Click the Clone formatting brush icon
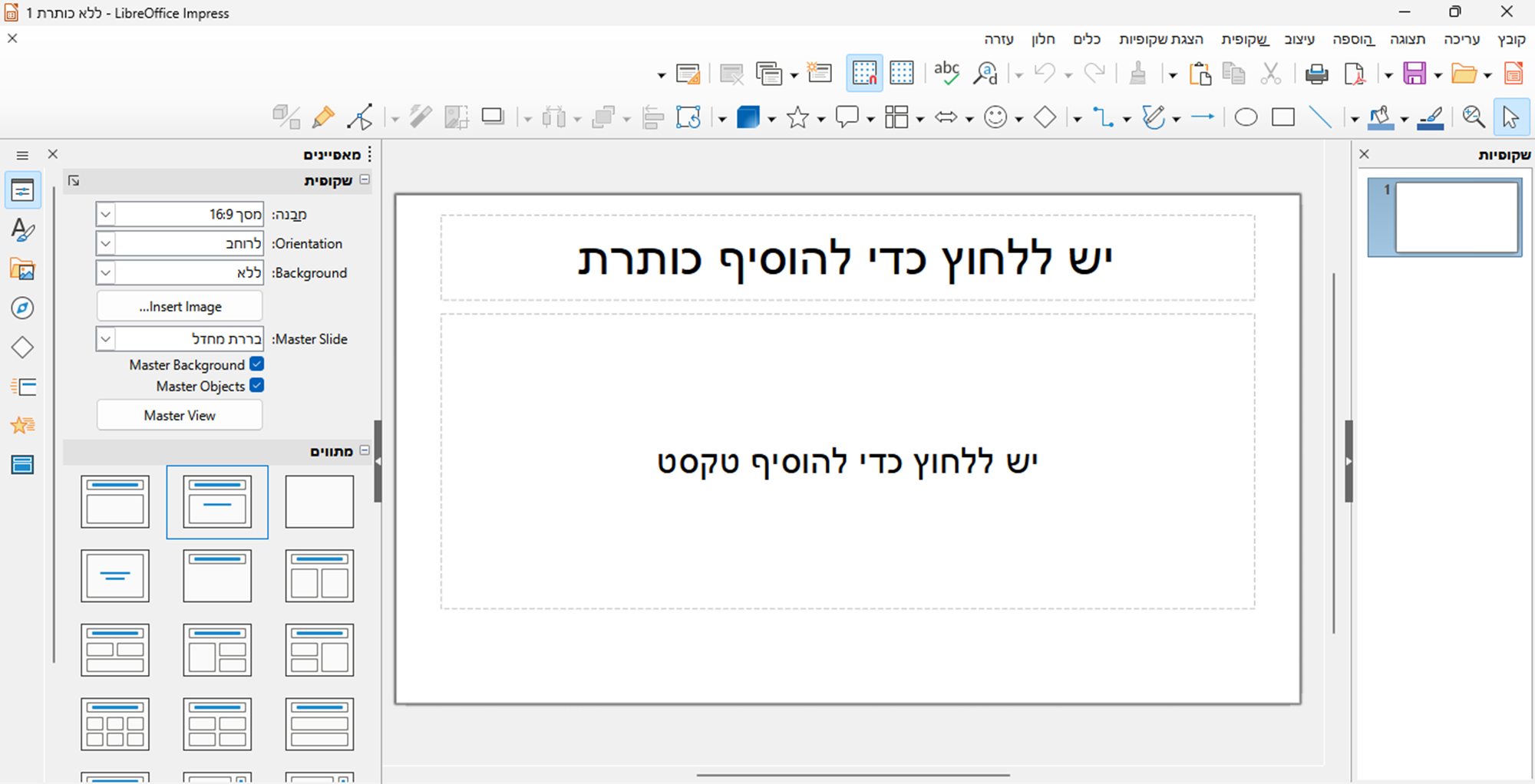 pos(1137,74)
